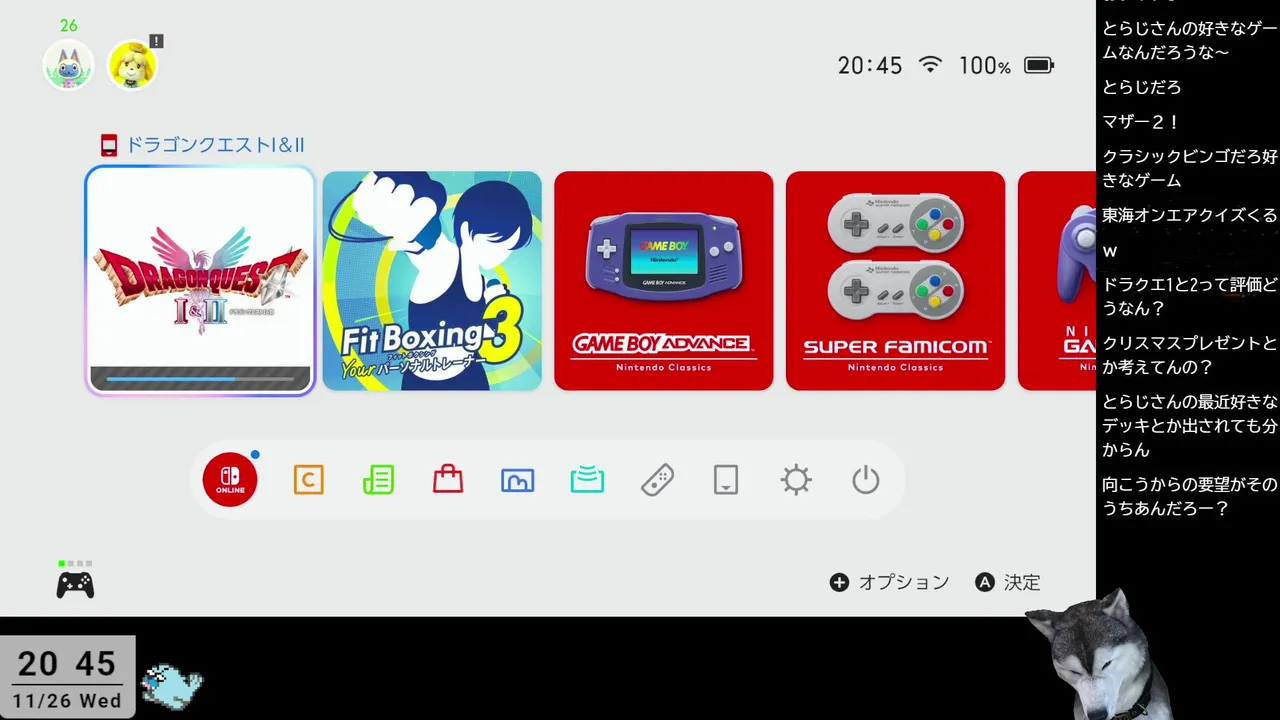Click the Dragon Quest download progress bar

click(x=200, y=379)
